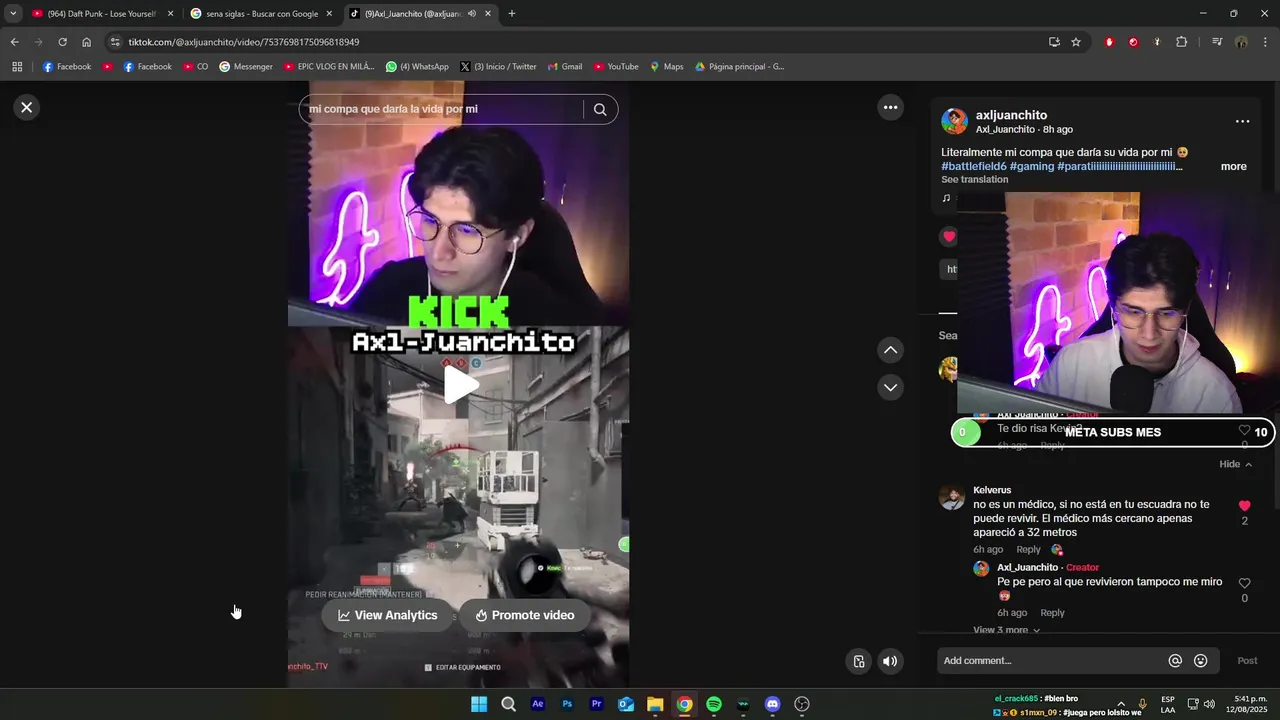Open the Chrome three-dot menu
This screenshot has height=720, width=1280.
pyautogui.click(x=1266, y=42)
